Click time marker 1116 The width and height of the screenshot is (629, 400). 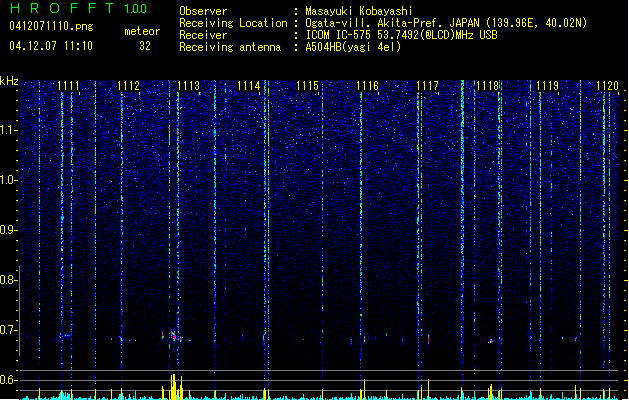tap(367, 86)
